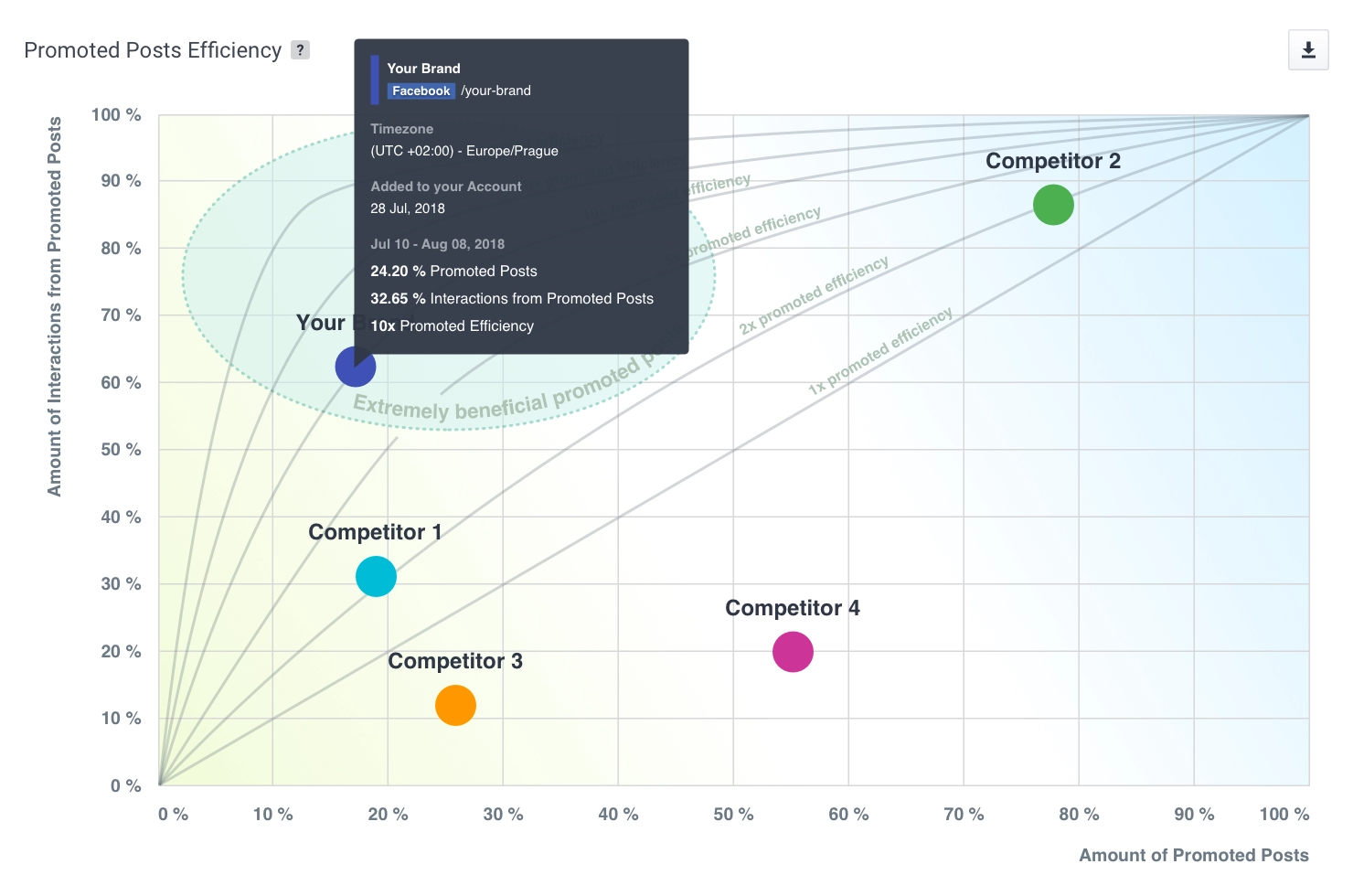Select the Competitor 3 orange data bubble
Viewport: 1353px width, 896px height.
454,705
